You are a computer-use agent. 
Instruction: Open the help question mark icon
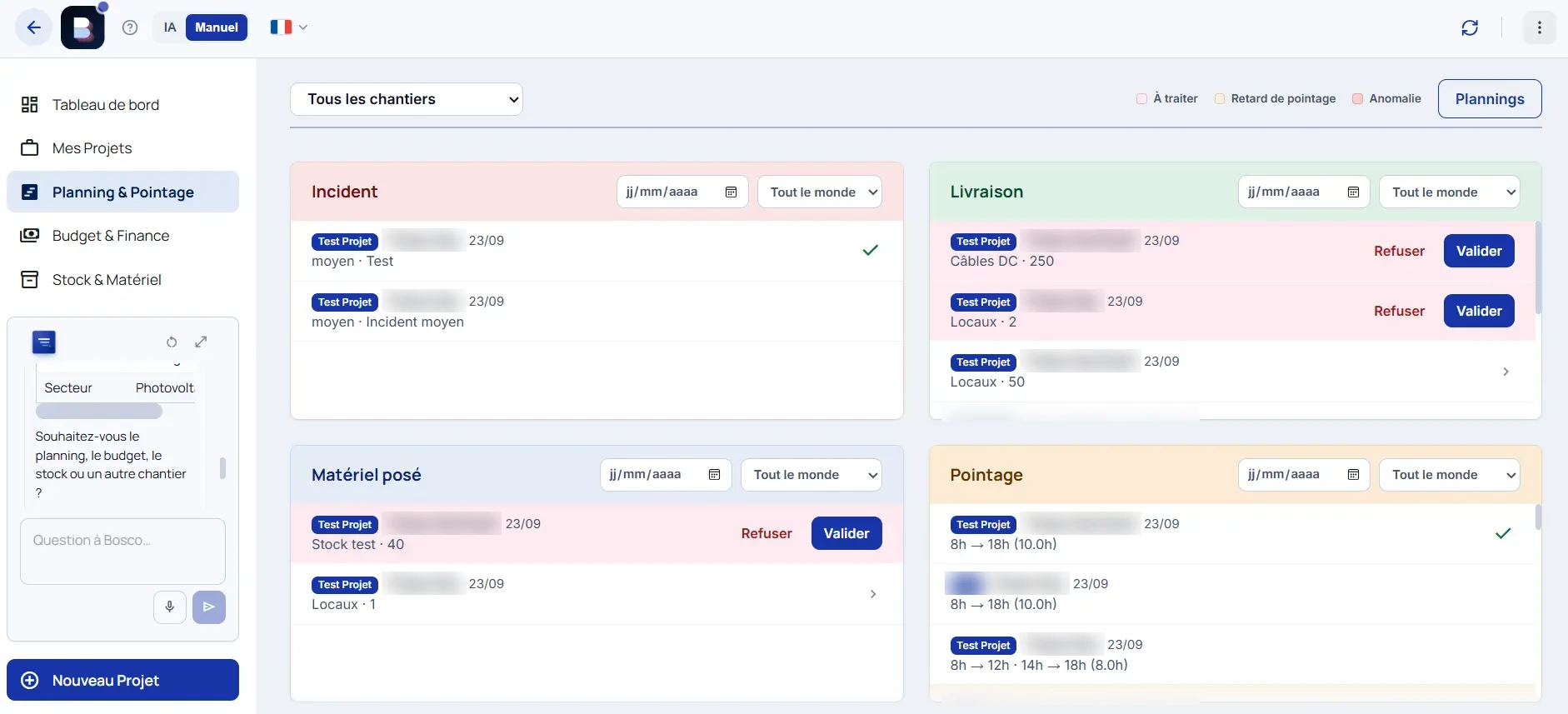click(130, 27)
